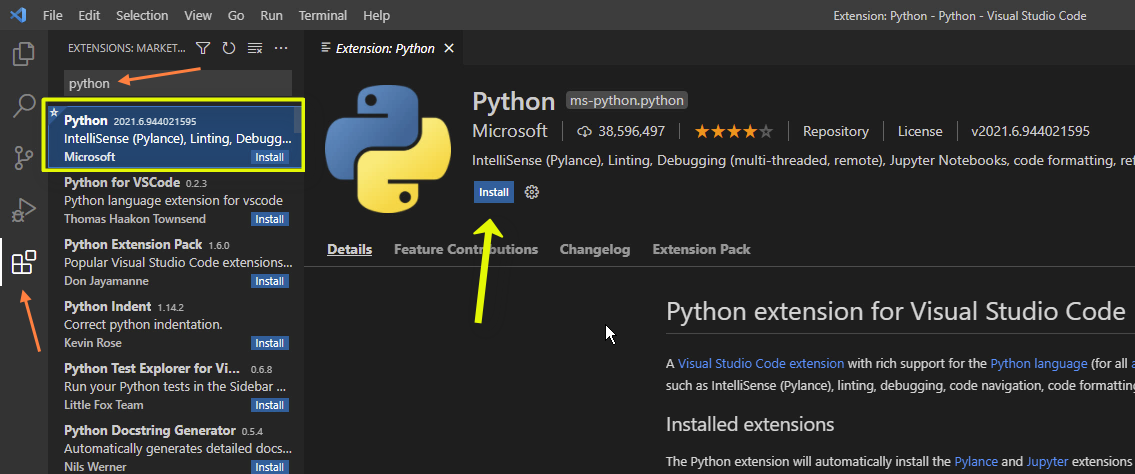
Task: Open the Pylance link
Action: pyautogui.click(x=976, y=462)
